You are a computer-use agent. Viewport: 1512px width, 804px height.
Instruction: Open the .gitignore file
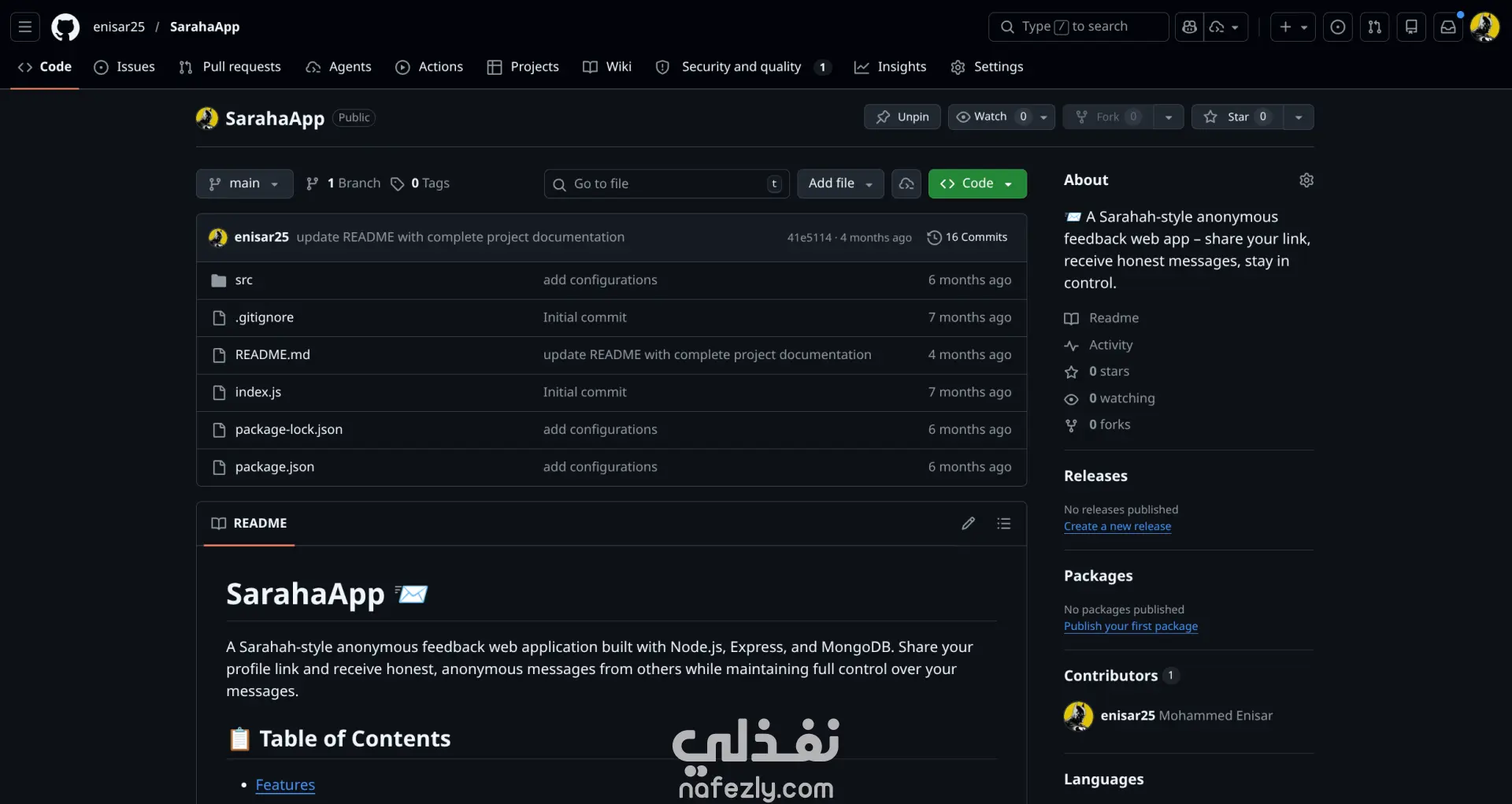click(265, 317)
